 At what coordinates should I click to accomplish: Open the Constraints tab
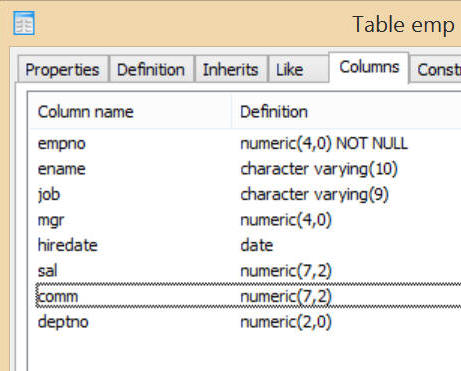coord(436,69)
